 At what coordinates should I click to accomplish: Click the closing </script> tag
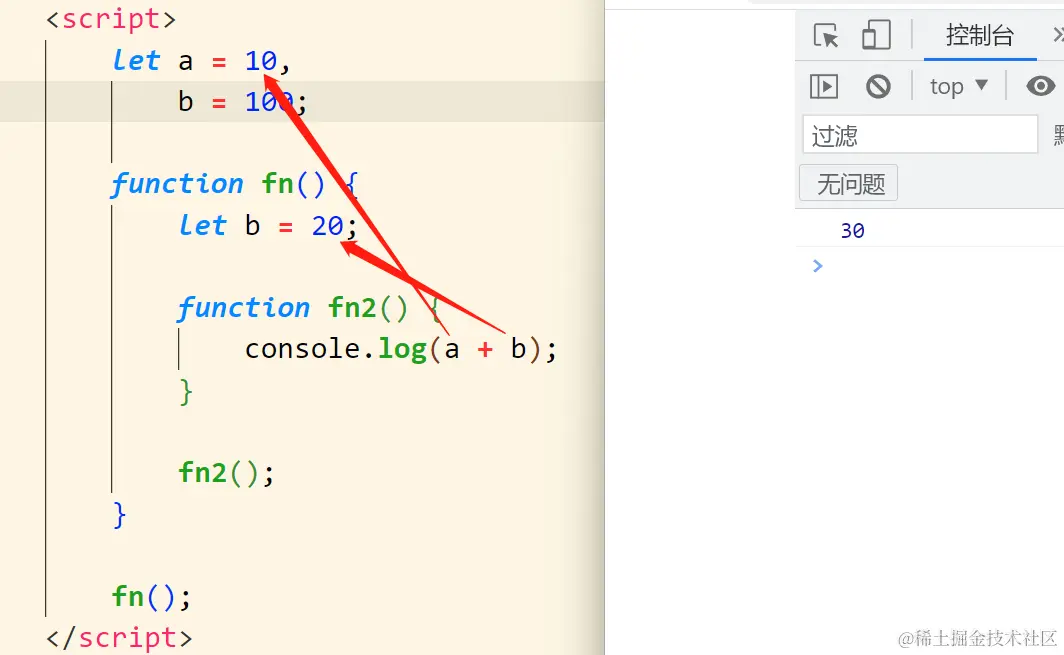coord(119,638)
